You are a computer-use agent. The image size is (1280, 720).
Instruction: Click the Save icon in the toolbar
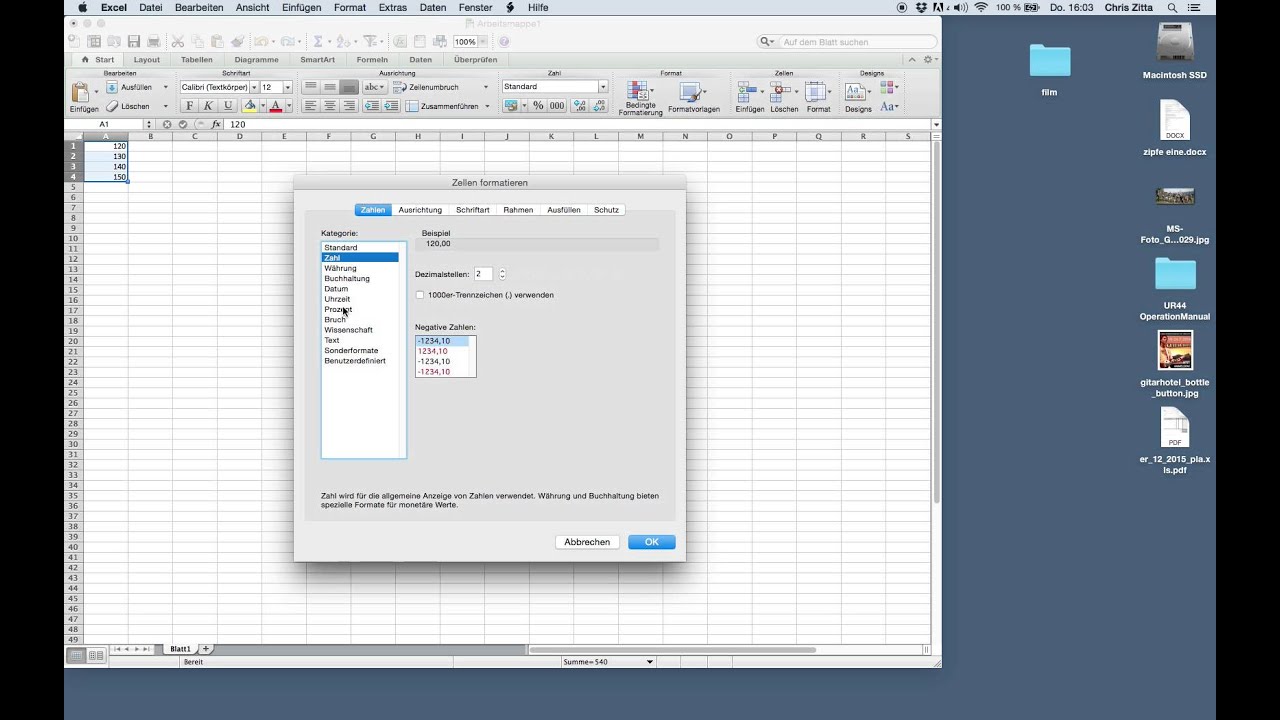coord(133,41)
